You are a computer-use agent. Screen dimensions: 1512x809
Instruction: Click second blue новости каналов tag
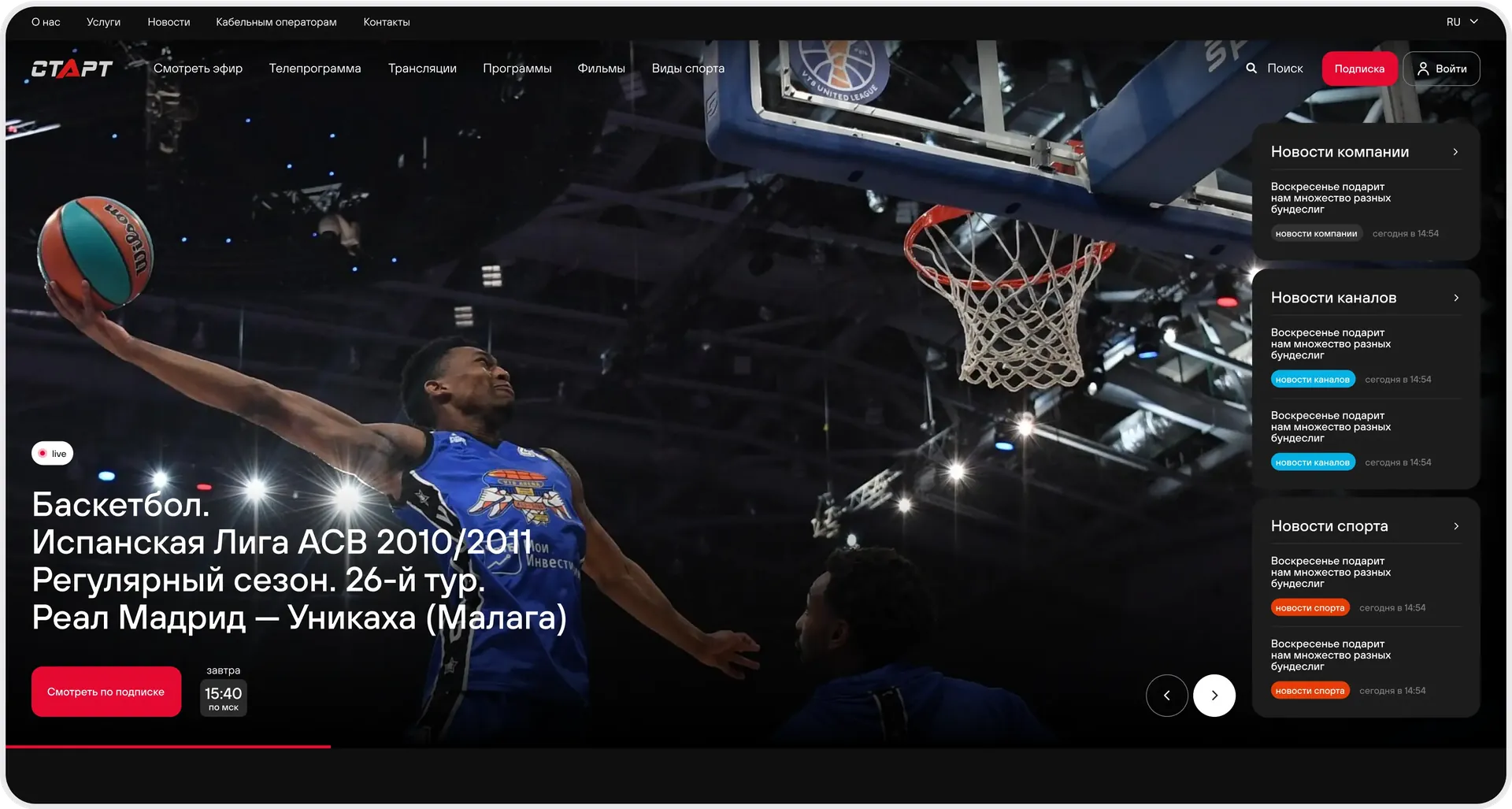(x=1313, y=462)
